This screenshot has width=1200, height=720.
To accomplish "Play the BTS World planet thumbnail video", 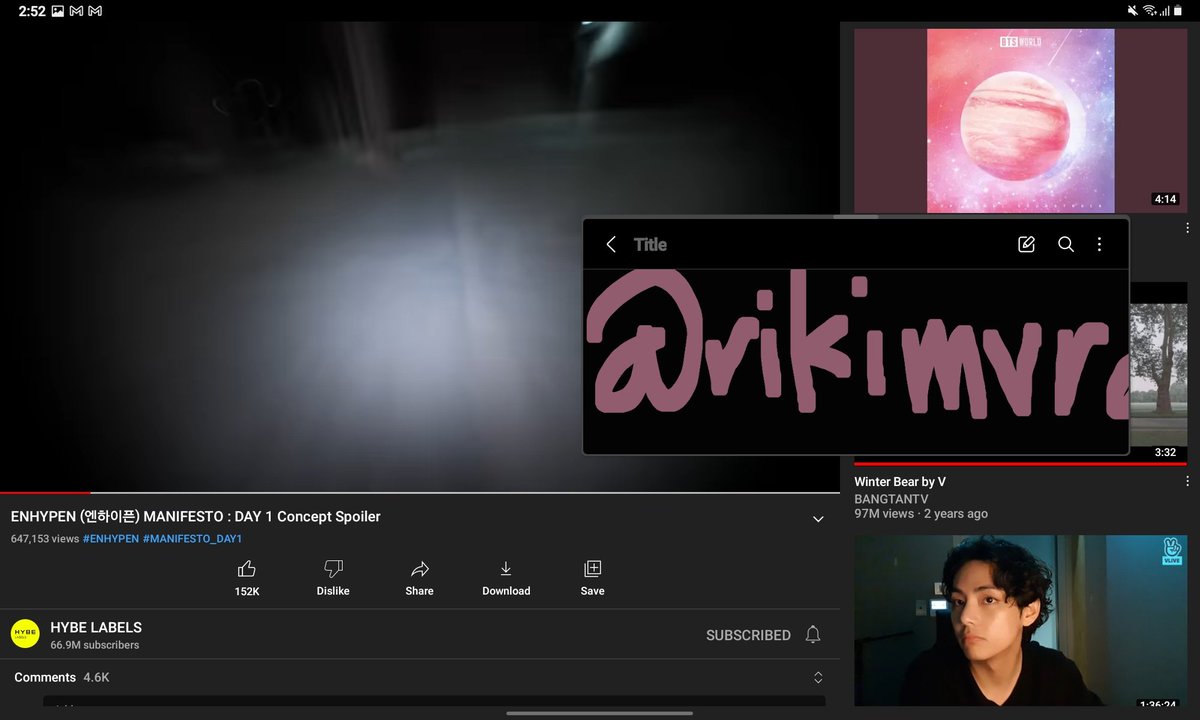I will [x=1020, y=120].
